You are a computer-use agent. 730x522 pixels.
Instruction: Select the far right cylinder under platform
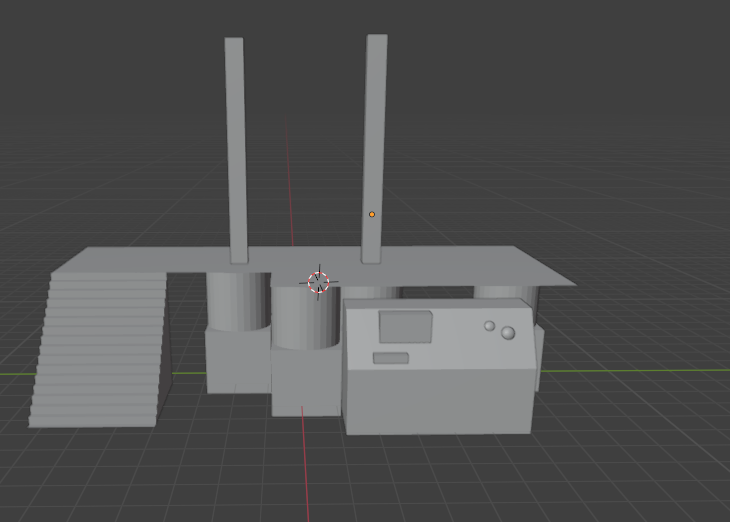point(505,292)
